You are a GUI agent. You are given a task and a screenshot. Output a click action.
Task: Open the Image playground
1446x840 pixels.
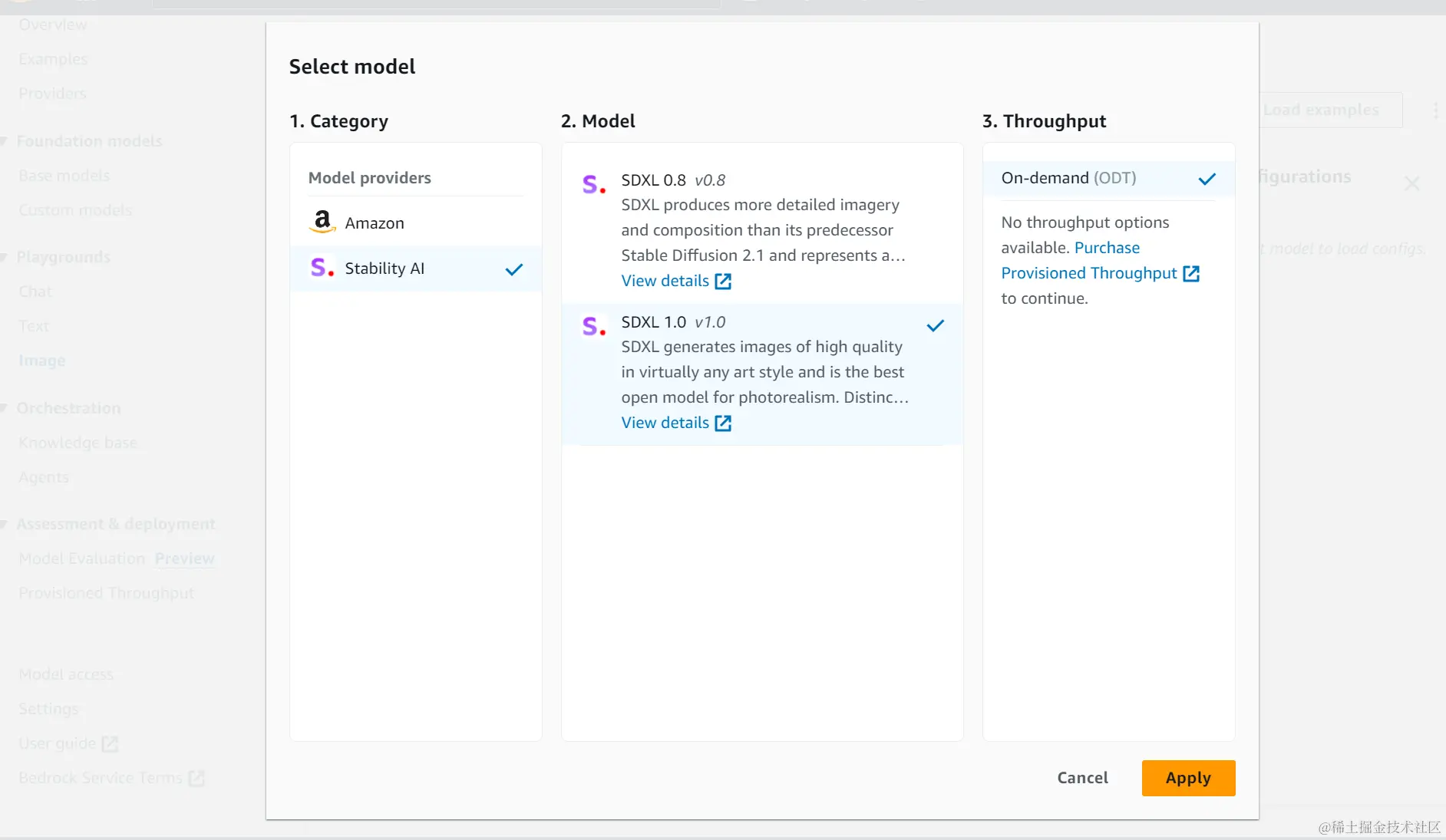point(42,361)
